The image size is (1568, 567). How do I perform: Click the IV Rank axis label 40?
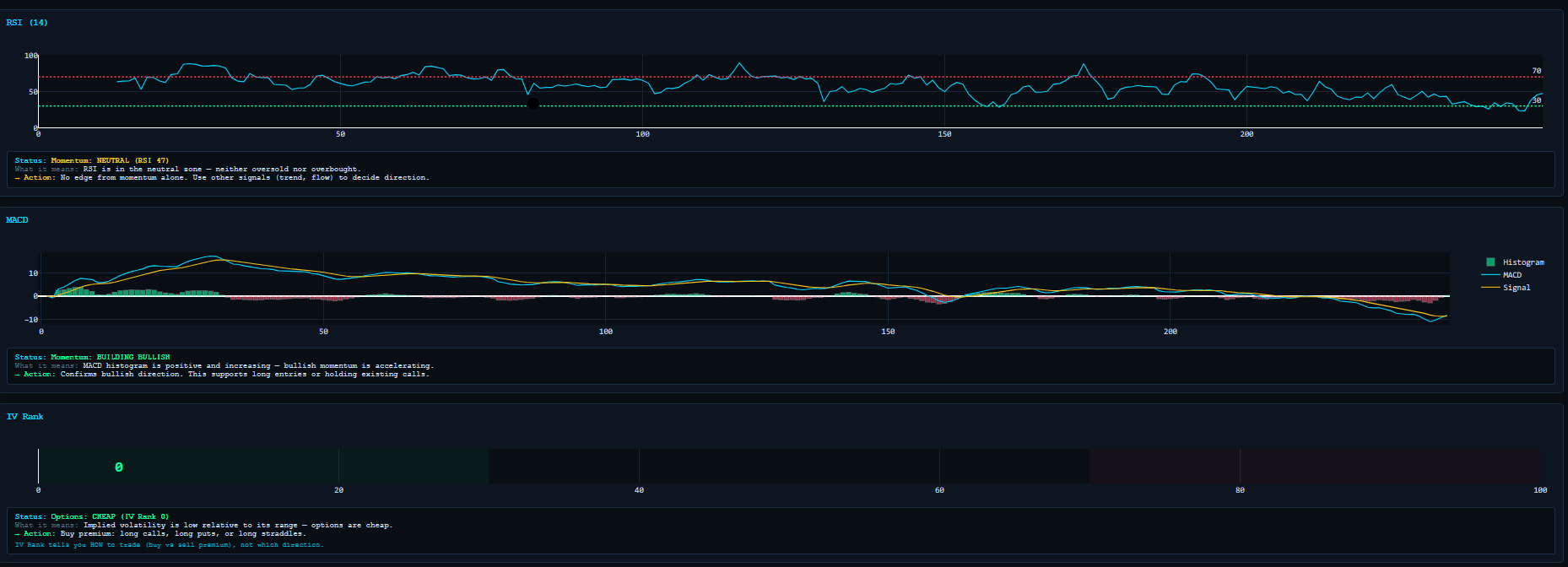point(639,490)
